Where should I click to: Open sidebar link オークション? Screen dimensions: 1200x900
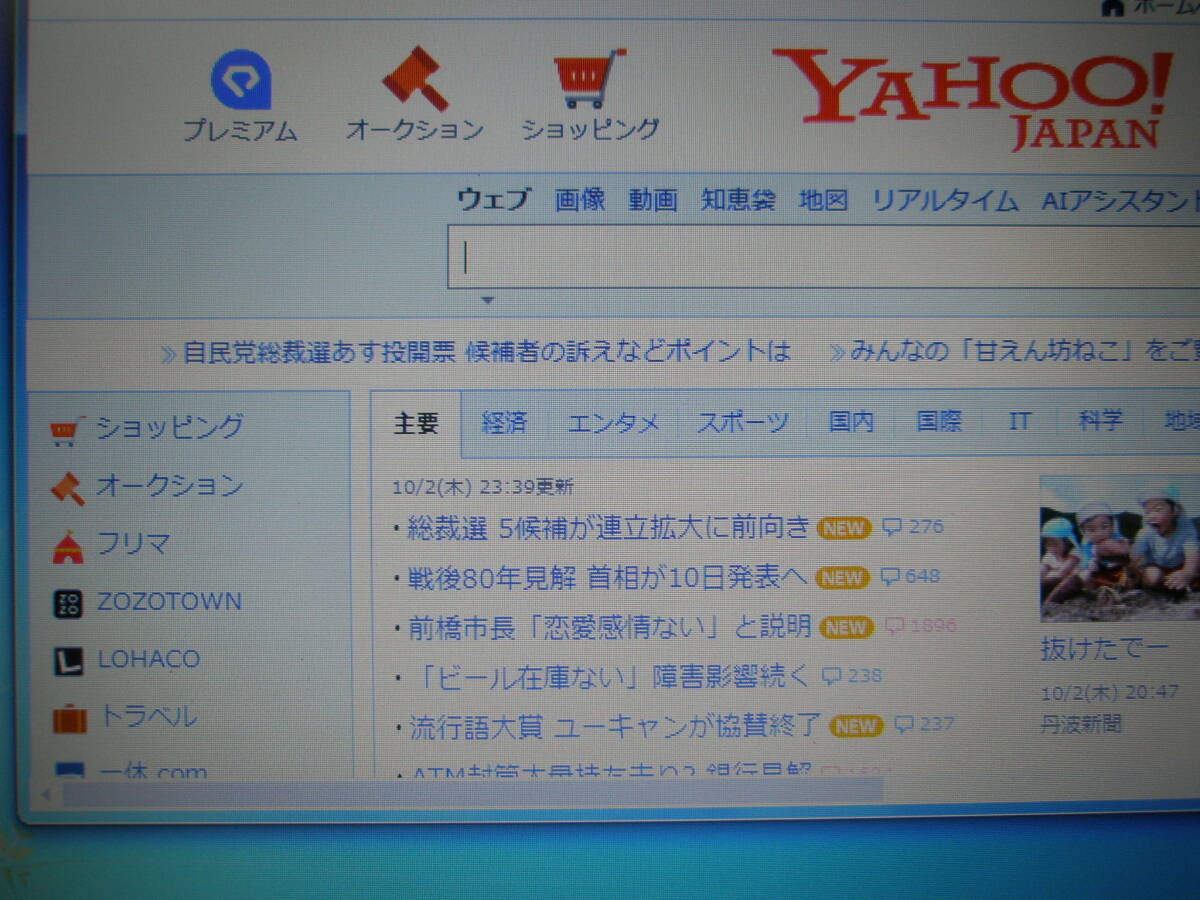coord(170,486)
